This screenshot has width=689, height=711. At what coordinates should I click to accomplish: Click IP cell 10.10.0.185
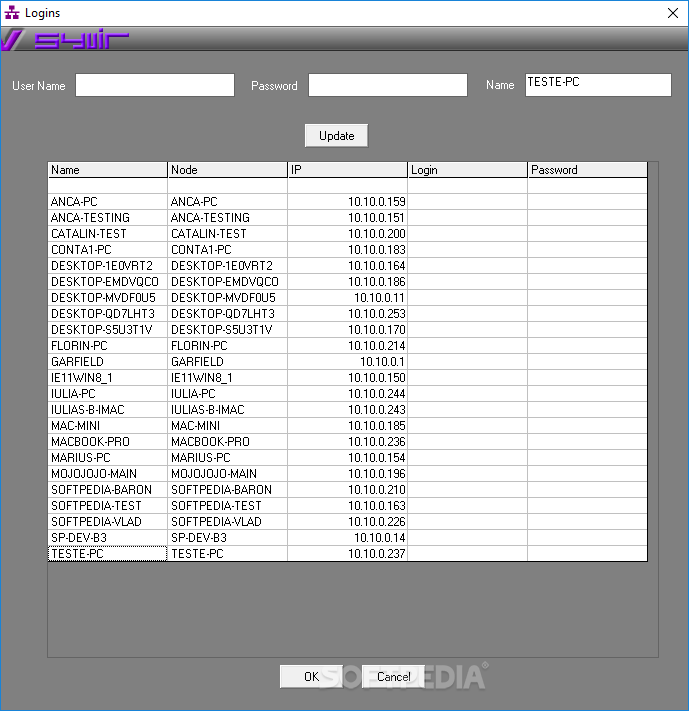click(x=347, y=426)
